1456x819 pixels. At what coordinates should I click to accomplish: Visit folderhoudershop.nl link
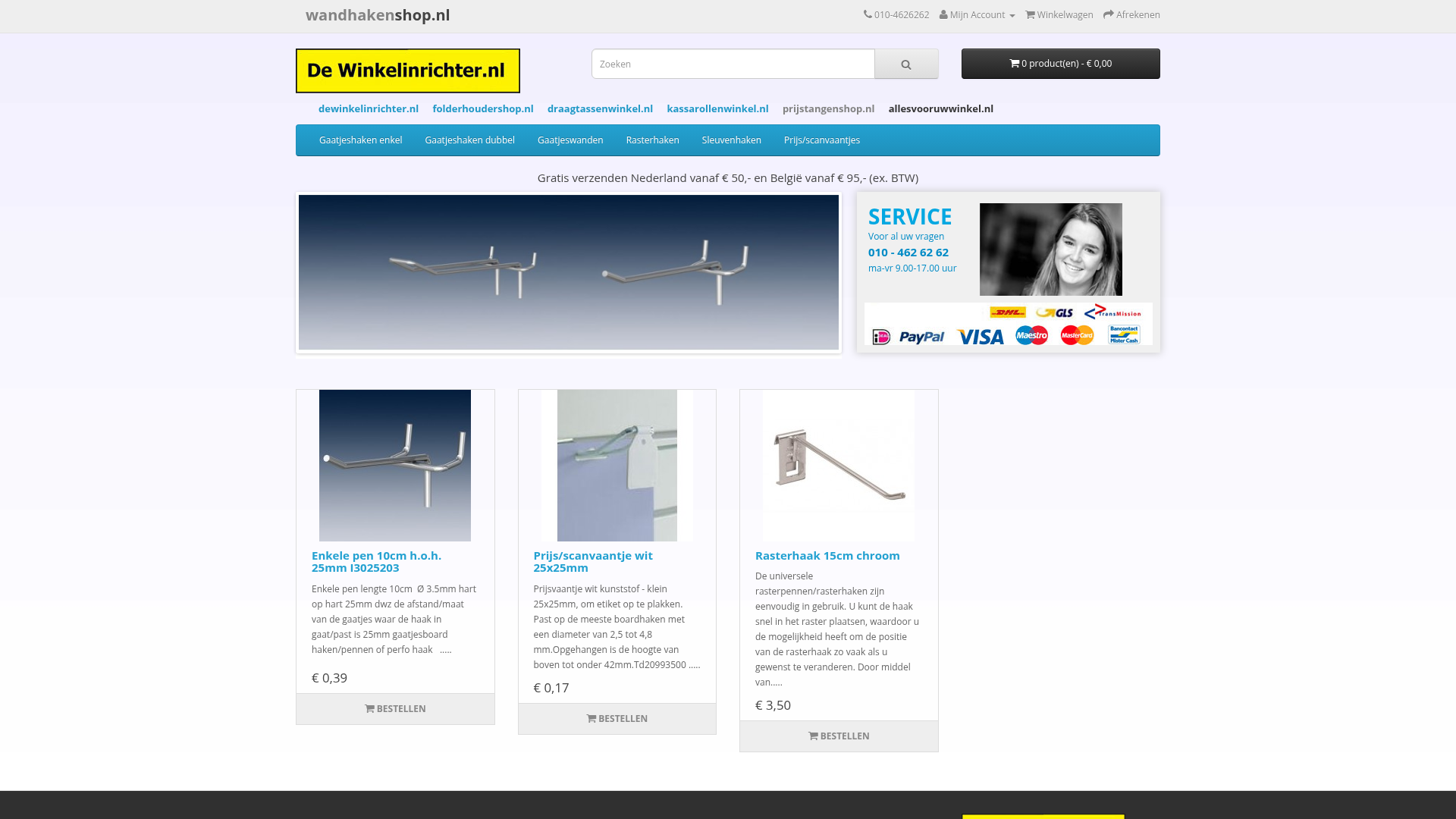(483, 108)
